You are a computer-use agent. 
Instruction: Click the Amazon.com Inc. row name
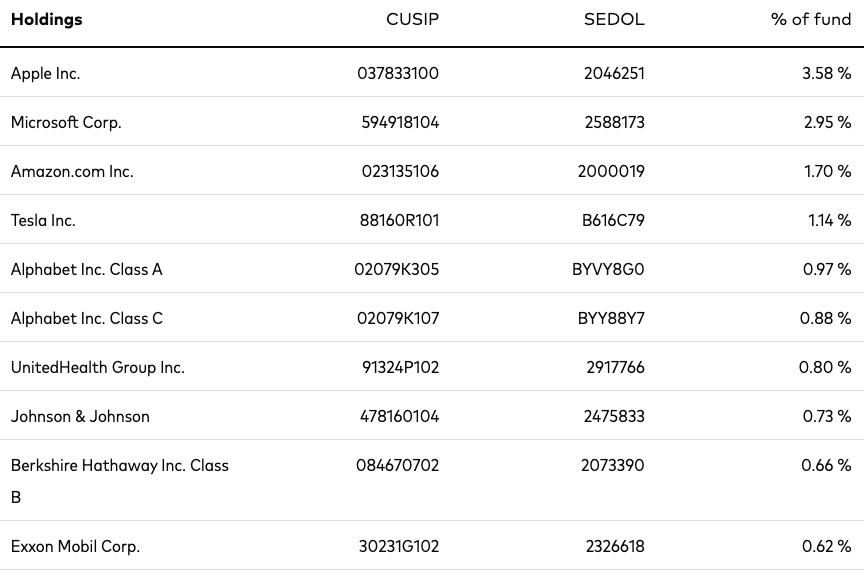(72, 171)
